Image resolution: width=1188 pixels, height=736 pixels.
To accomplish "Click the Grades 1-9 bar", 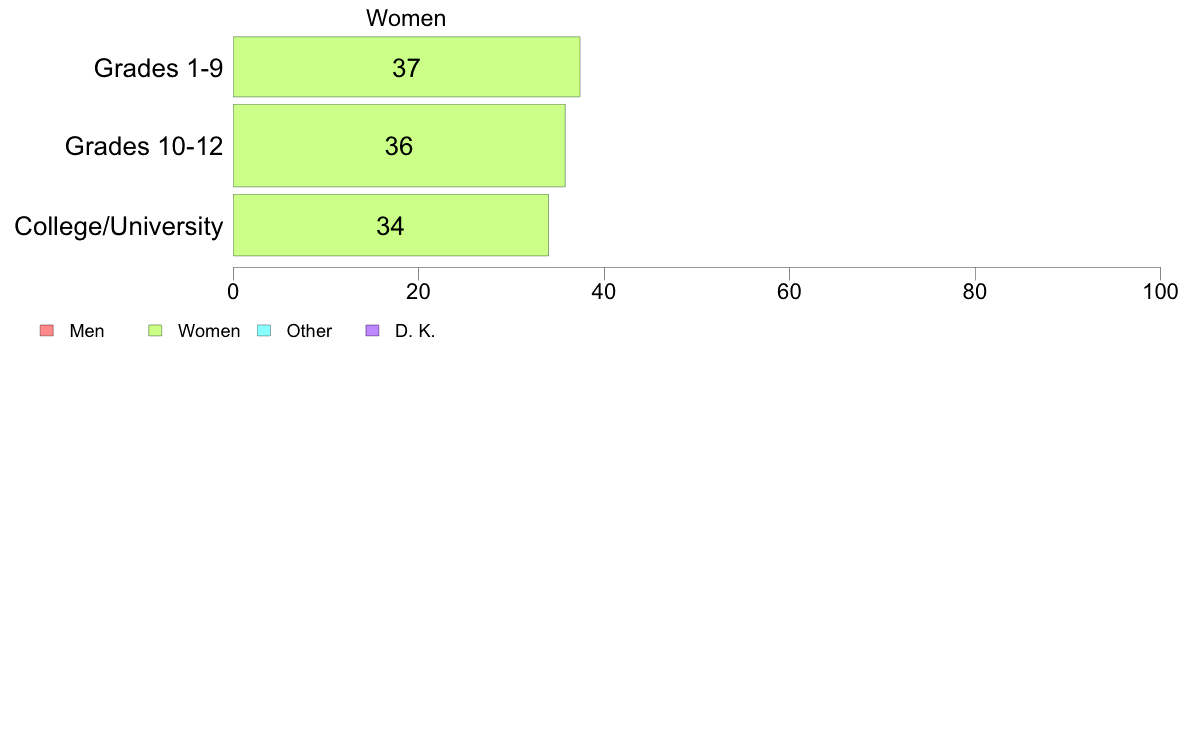I will point(406,67).
